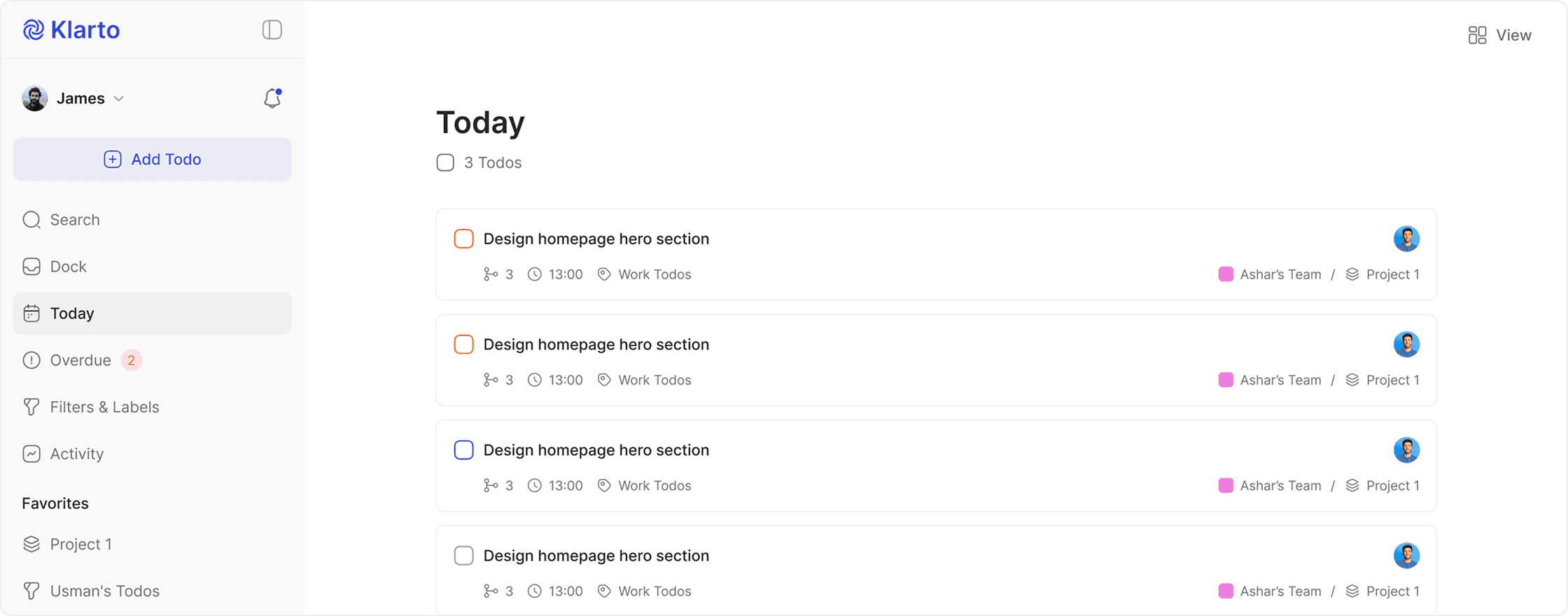Open the notifications bell icon
Screen dimensions: 1568x616
(x=272, y=98)
